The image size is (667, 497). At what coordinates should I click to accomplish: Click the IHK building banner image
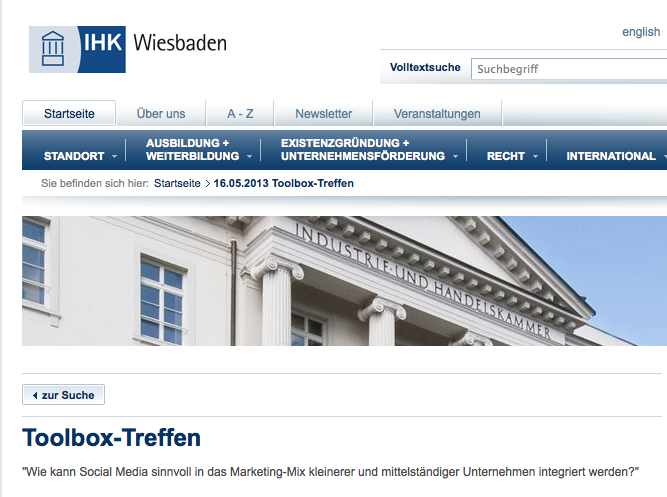tap(344, 280)
